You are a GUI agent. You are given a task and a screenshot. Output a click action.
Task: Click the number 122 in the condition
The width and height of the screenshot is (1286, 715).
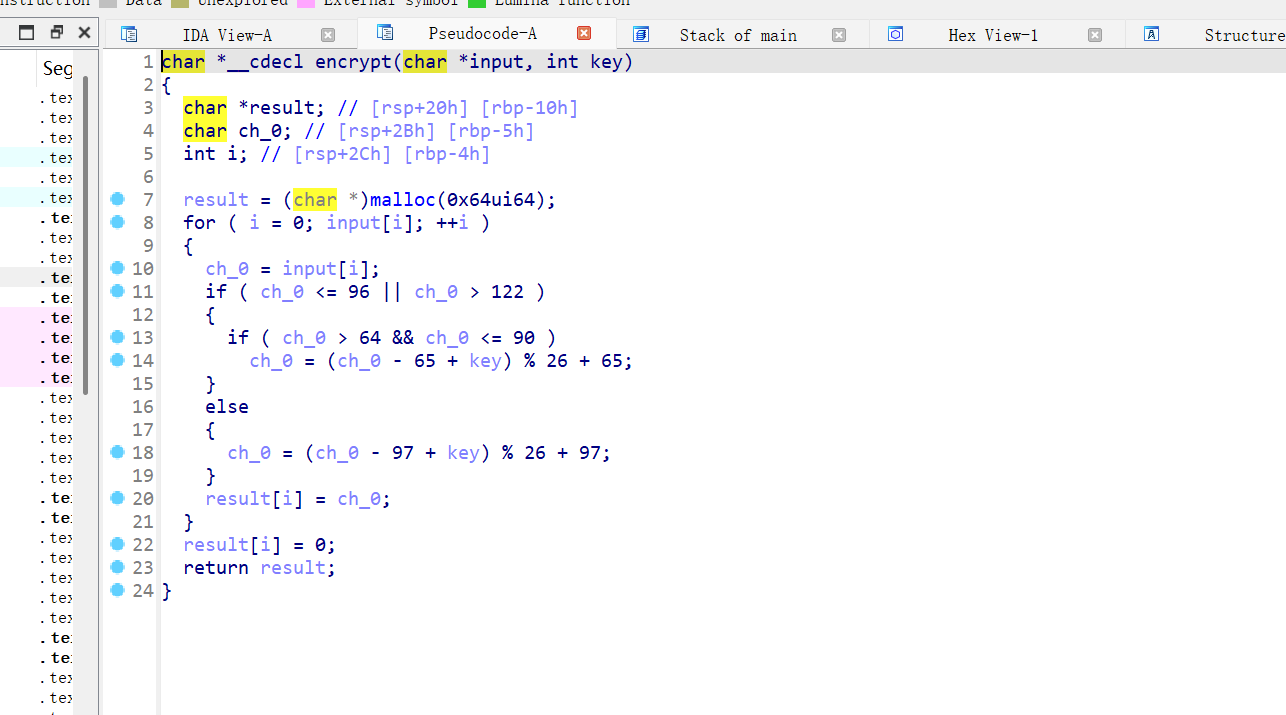507,292
